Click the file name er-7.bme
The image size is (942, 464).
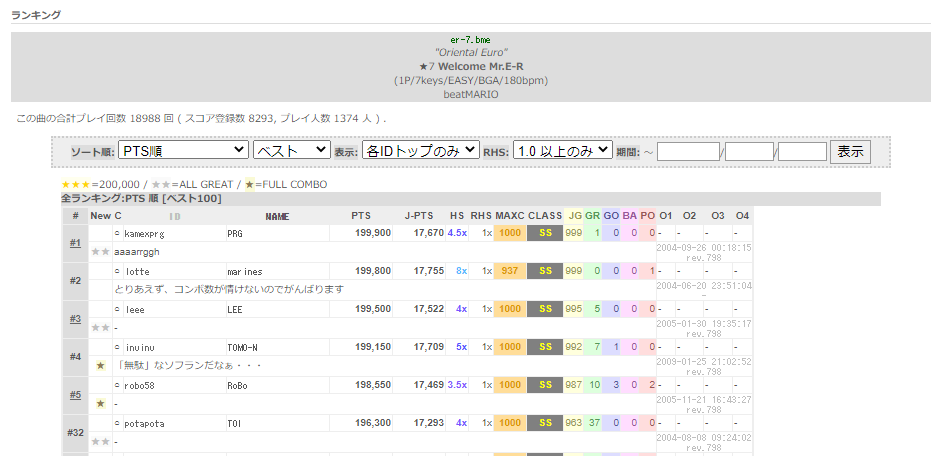point(470,40)
